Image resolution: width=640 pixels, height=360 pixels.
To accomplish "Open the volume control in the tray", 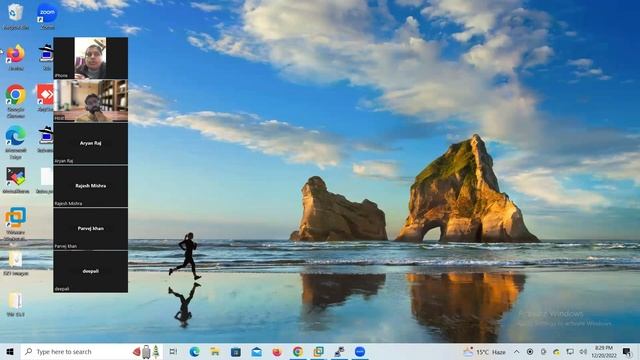I will click(x=583, y=352).
